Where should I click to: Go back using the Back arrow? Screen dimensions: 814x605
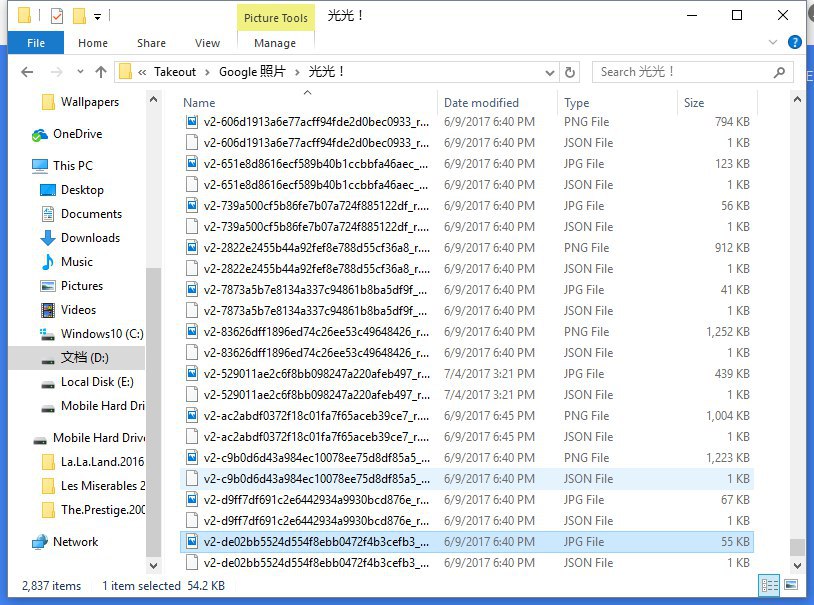(27, 72)
